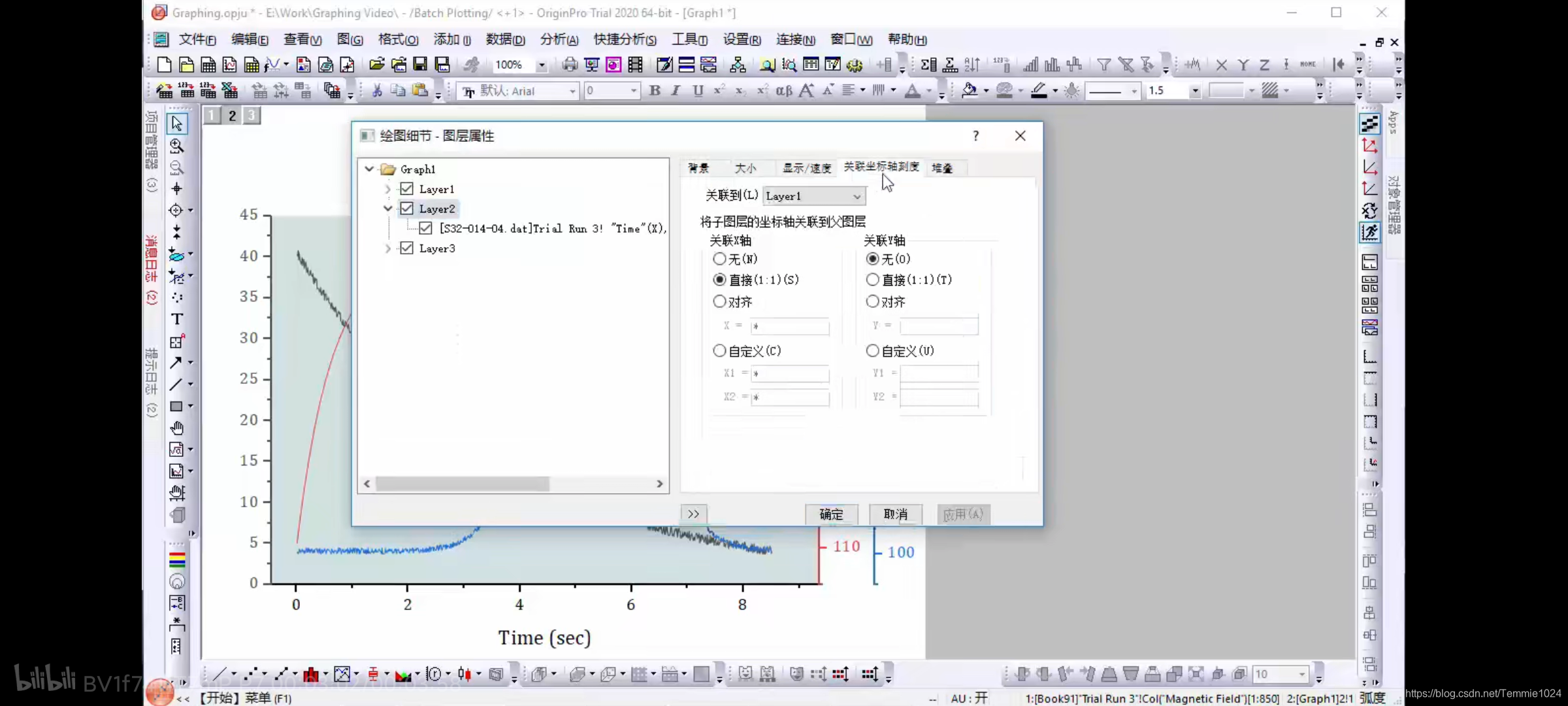
Task: Click the Zoom In magnifier tool
Action: click(176, 146)
